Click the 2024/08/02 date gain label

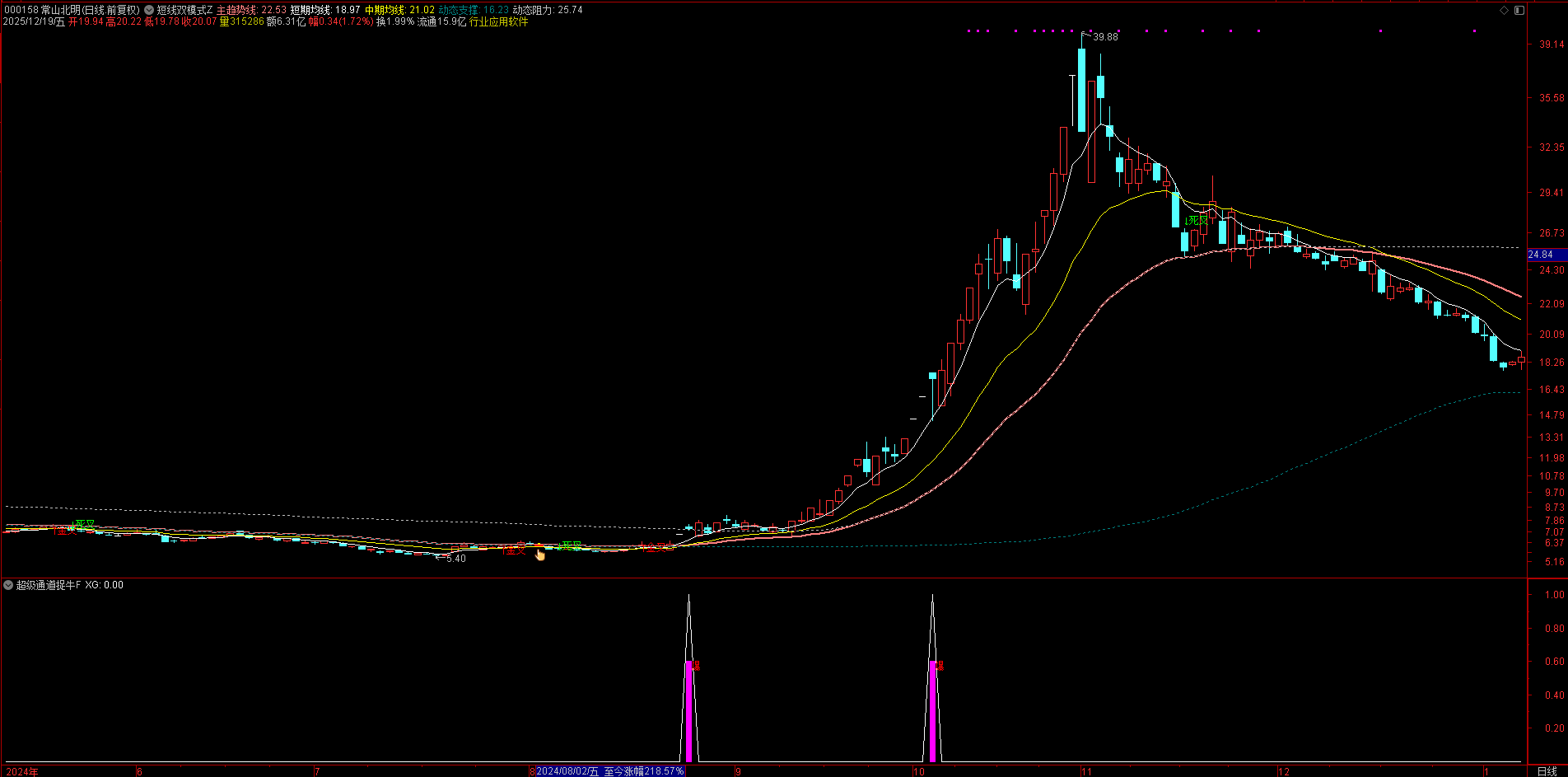[x=609, y=771]
